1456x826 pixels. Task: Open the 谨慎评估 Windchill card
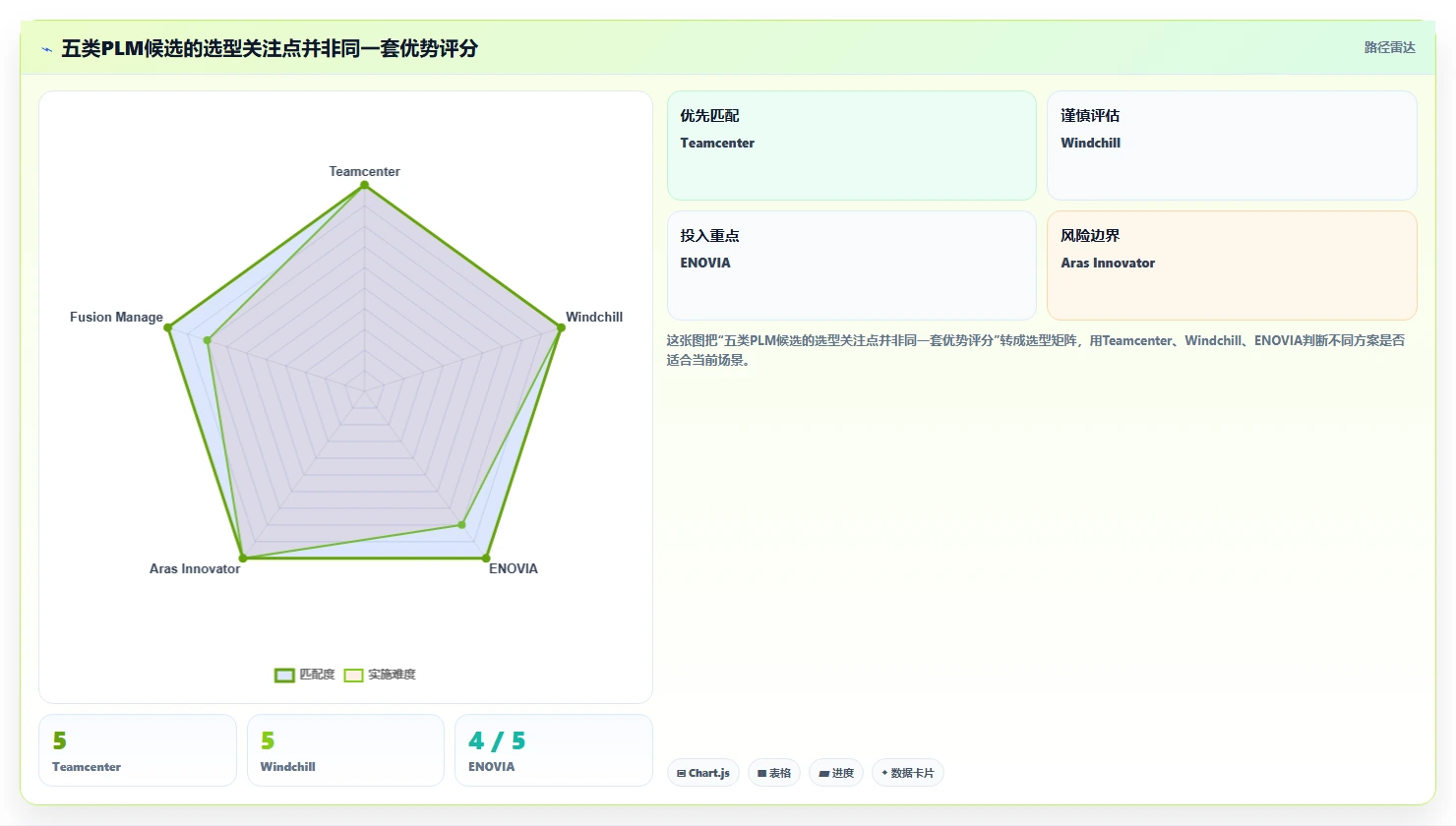coord(1232,146)
